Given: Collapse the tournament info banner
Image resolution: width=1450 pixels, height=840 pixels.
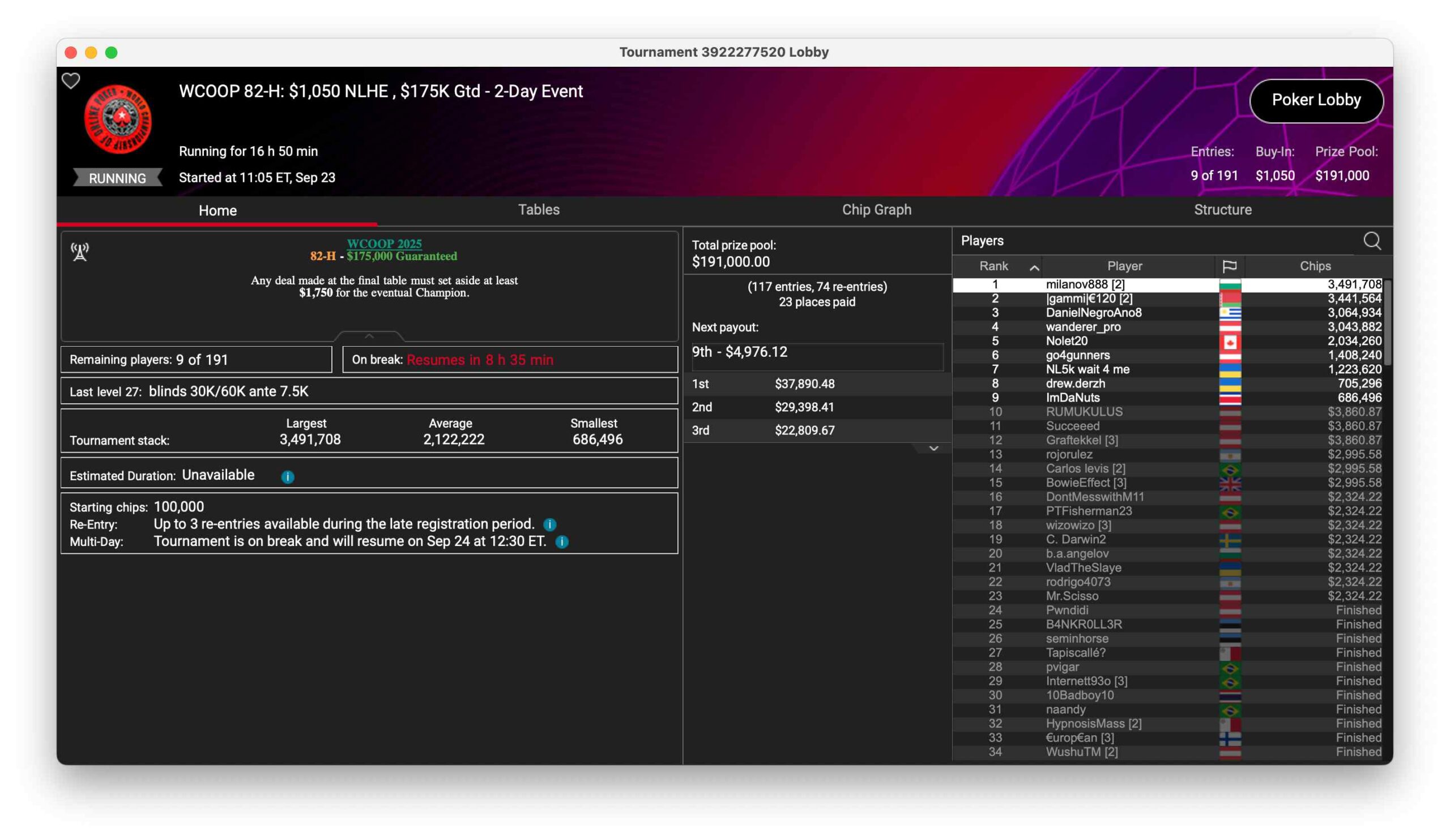Looking at the screenshot, I should click(x=369, y=336).
